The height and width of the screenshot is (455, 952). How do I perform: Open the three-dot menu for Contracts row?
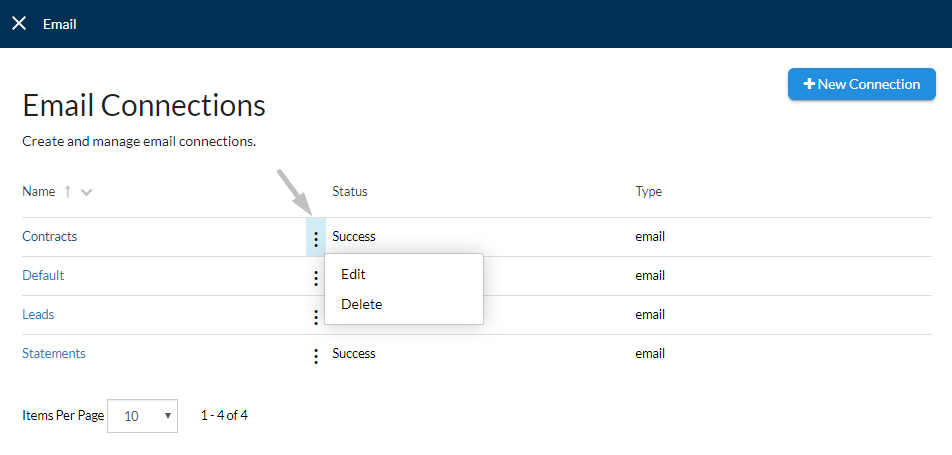(x=316, y=237)
